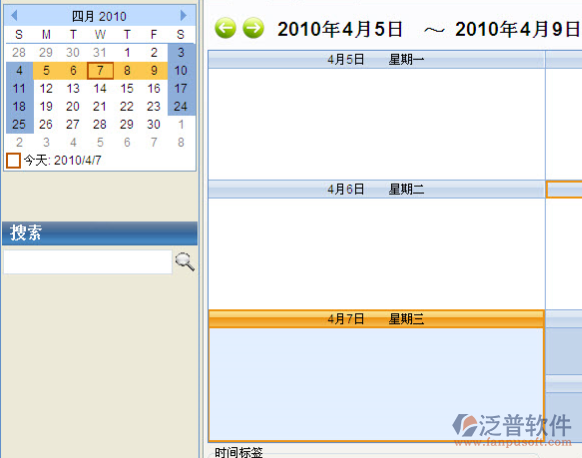
Task: Go to the next week with green forward arrow
Action: click(x=254, y=28)
